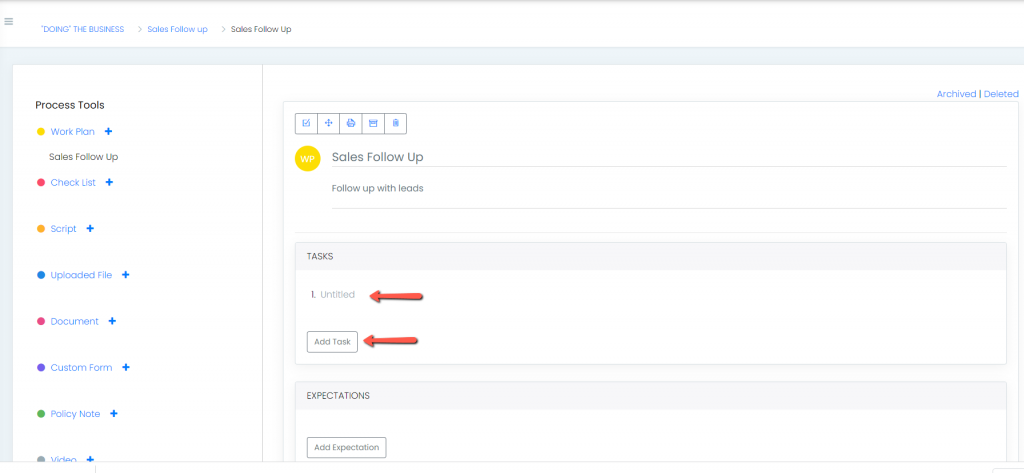The image size is (1024, 473).
Task: View Archived items link
Action: coord(956,94)
